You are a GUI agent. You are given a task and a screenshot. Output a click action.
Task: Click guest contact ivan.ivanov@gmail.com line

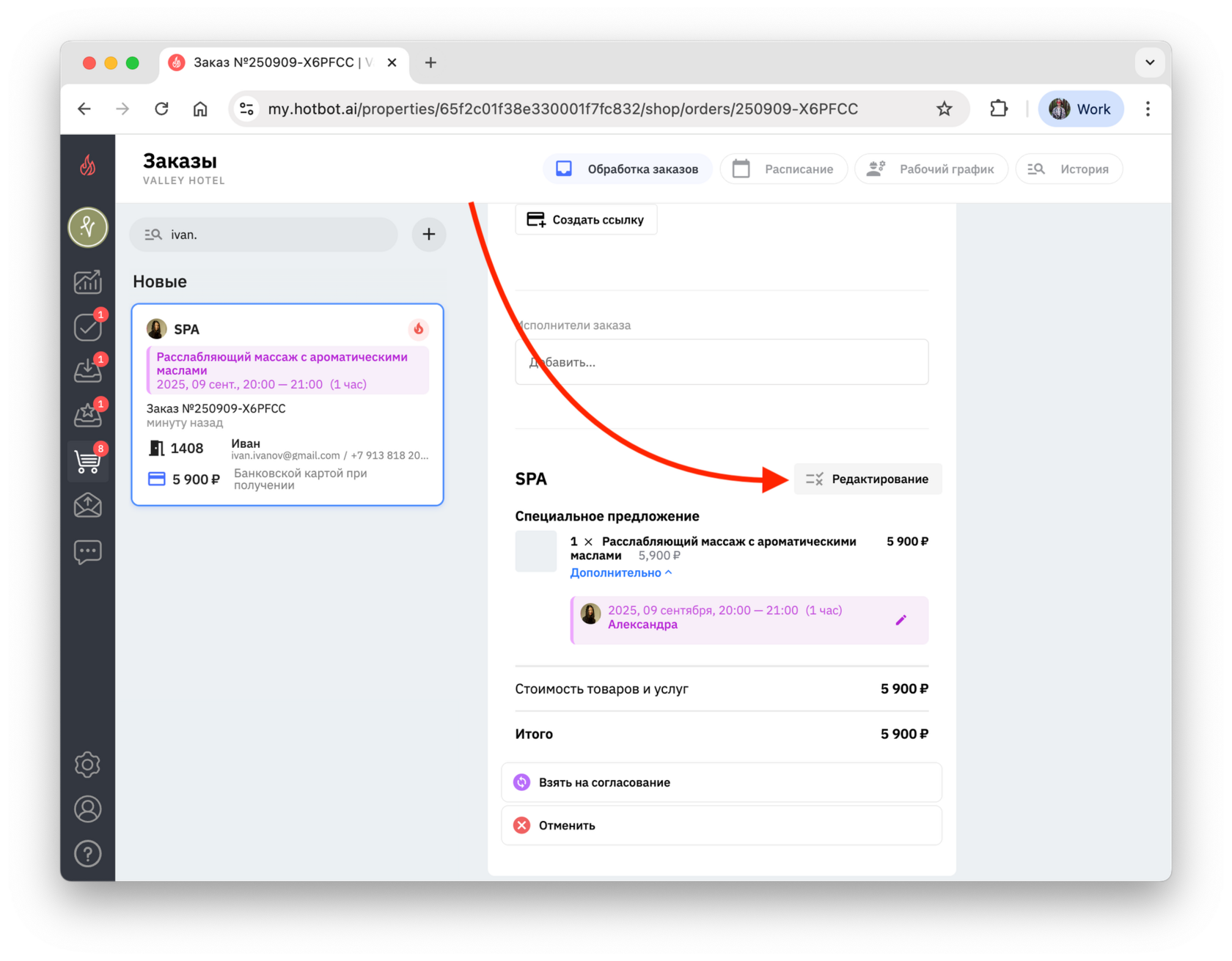pos(330,456)
